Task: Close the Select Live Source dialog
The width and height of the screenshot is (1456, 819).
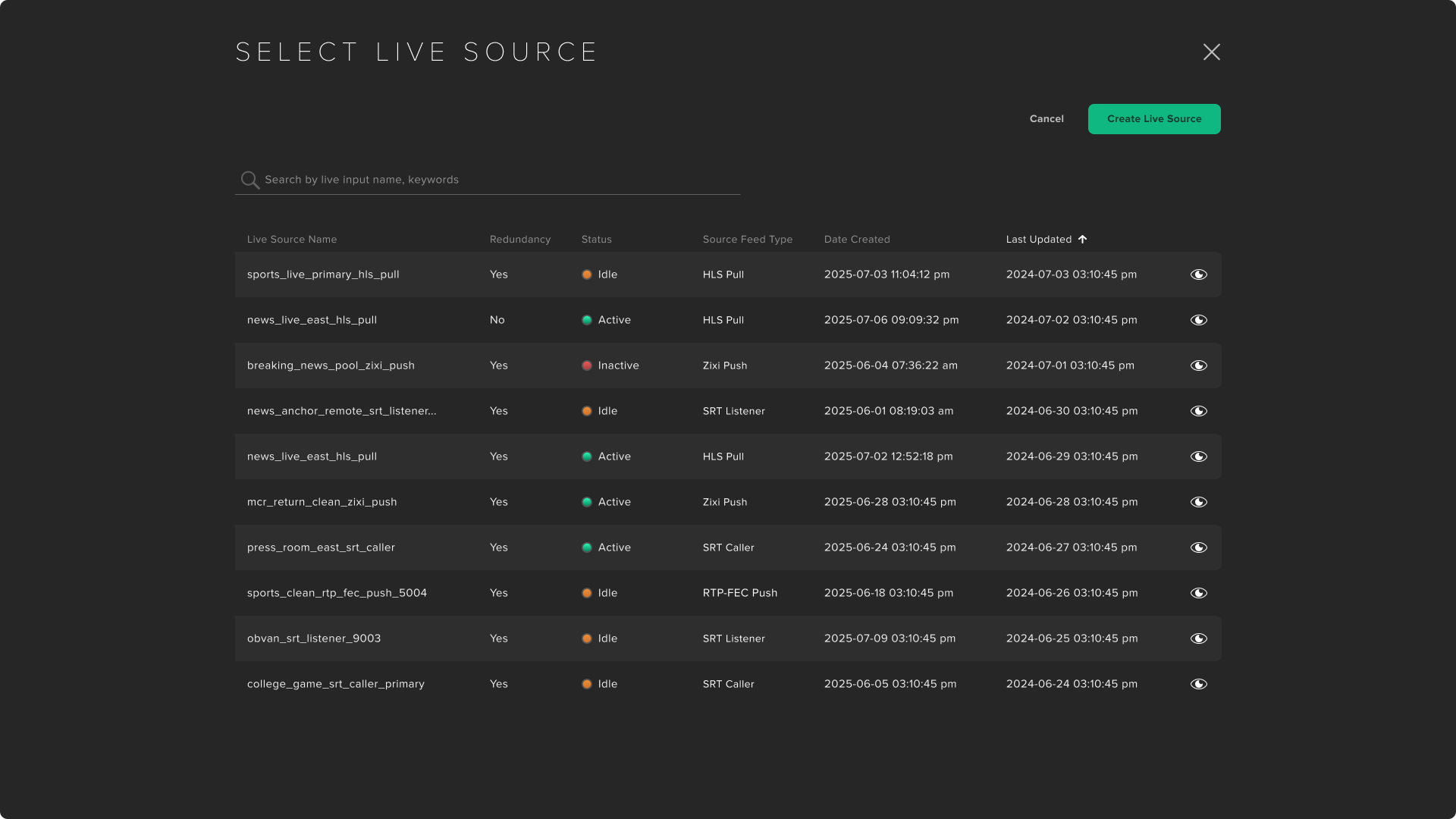Action: (1211, 52)
